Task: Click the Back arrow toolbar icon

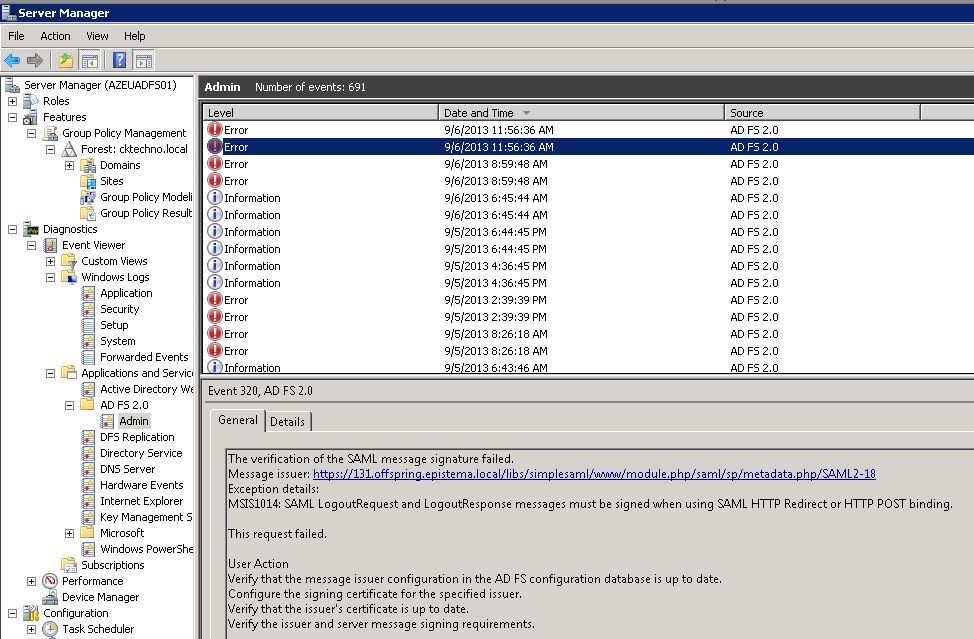Action: click(12, 60)
